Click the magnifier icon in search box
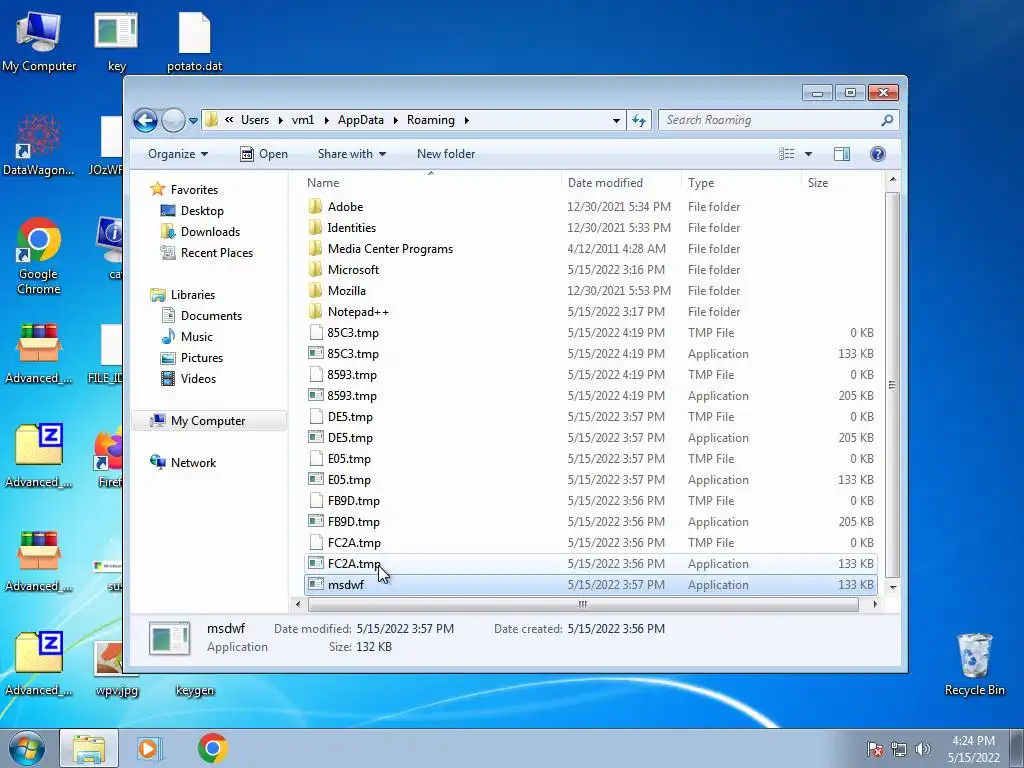 887,120
